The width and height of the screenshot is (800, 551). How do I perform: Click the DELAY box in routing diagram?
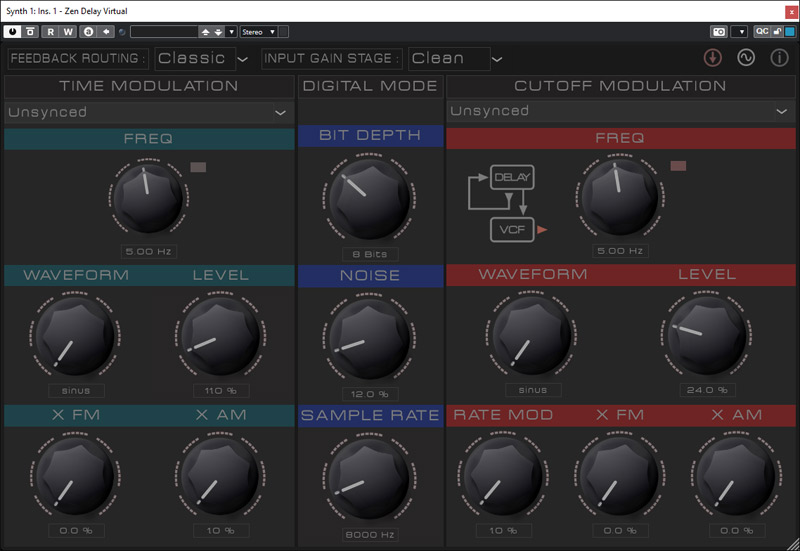pyautogui.click(x=512, y=178)
